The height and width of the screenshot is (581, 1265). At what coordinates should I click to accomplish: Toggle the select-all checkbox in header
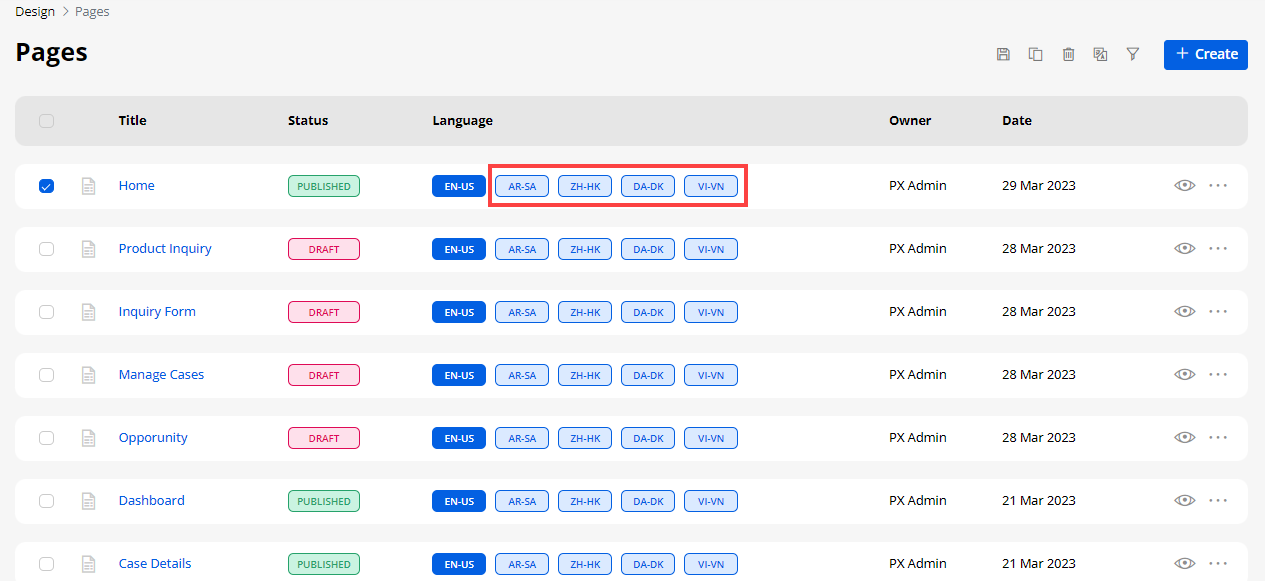pos(47,121)
